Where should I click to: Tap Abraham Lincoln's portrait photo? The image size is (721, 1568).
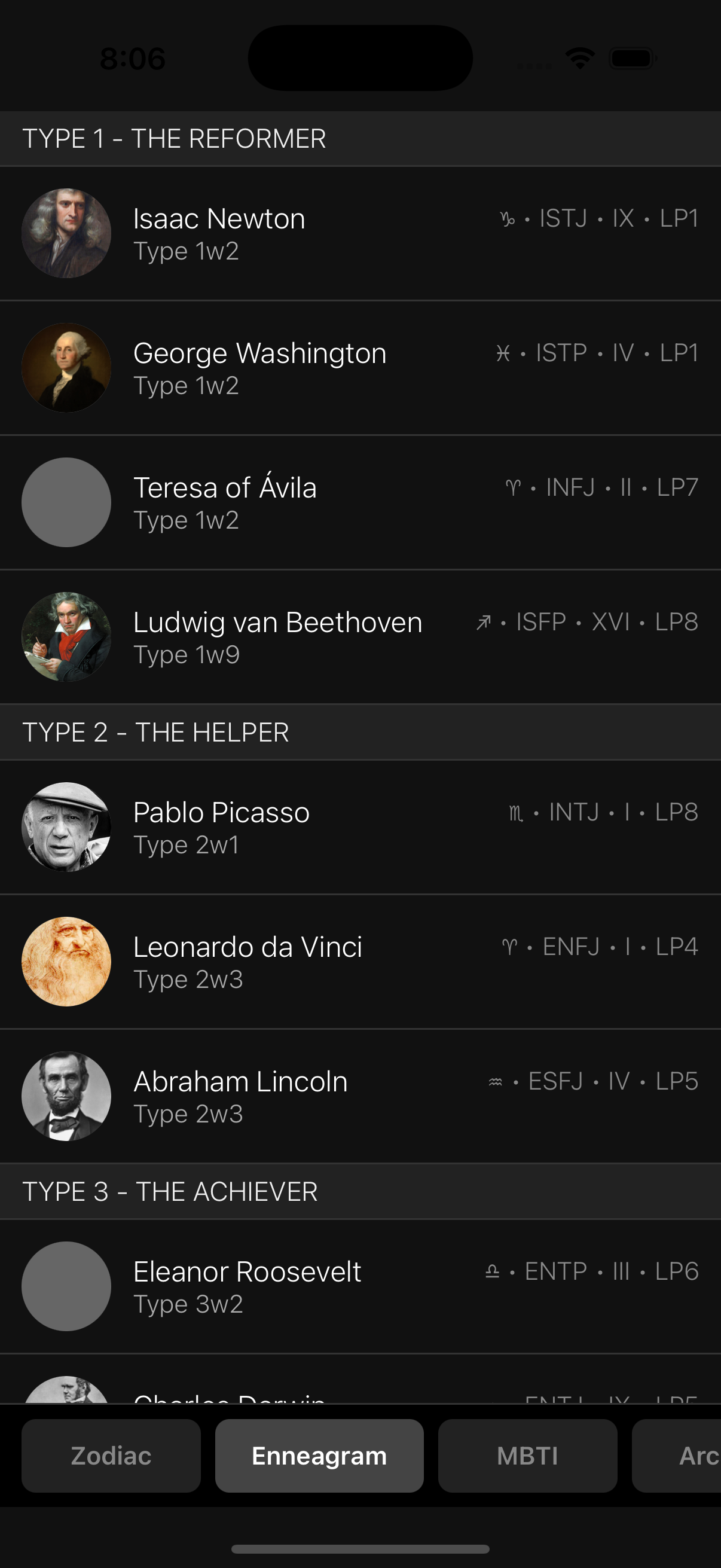click(66, 1096)
